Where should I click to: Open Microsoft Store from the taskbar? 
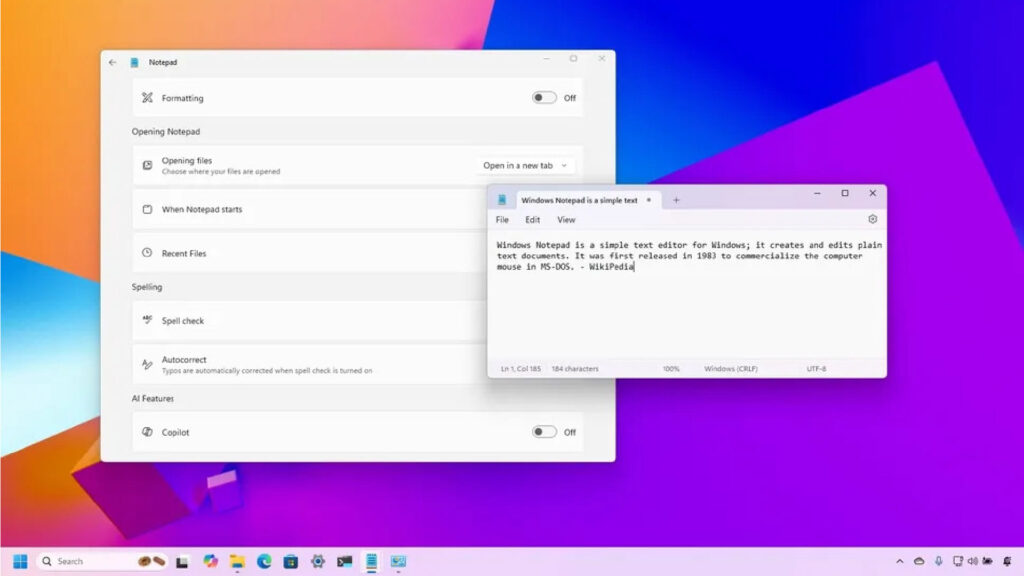coord(291,561)
